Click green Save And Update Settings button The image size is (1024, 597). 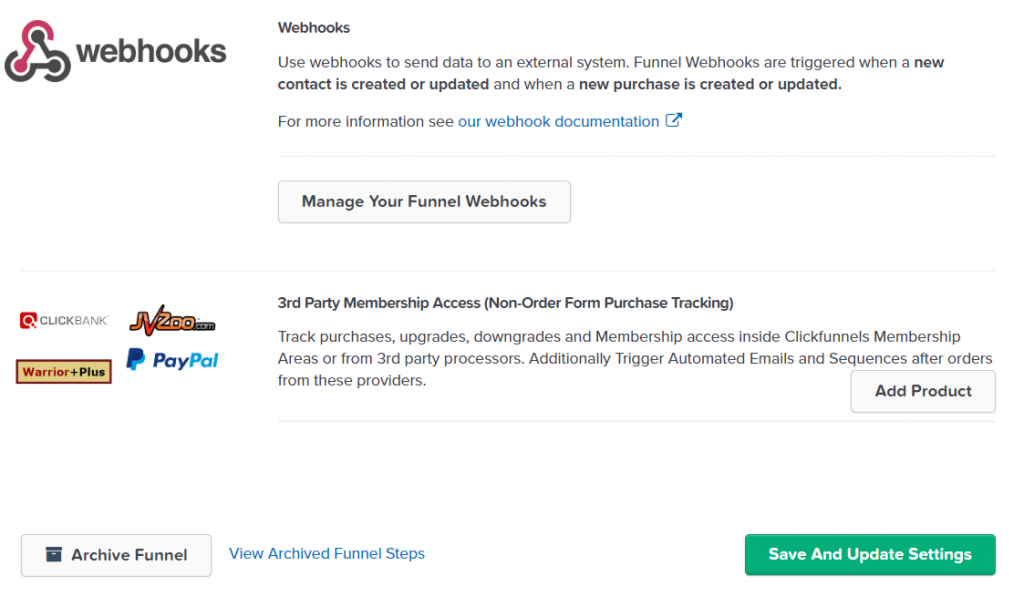pos(870,555)
